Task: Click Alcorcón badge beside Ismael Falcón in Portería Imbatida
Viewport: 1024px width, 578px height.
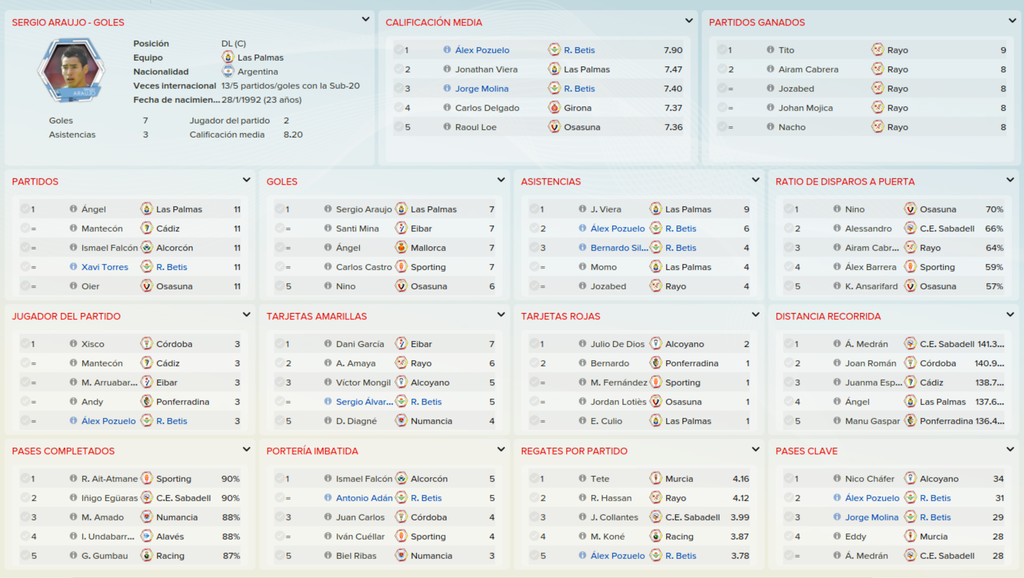Action: point(401,479)
